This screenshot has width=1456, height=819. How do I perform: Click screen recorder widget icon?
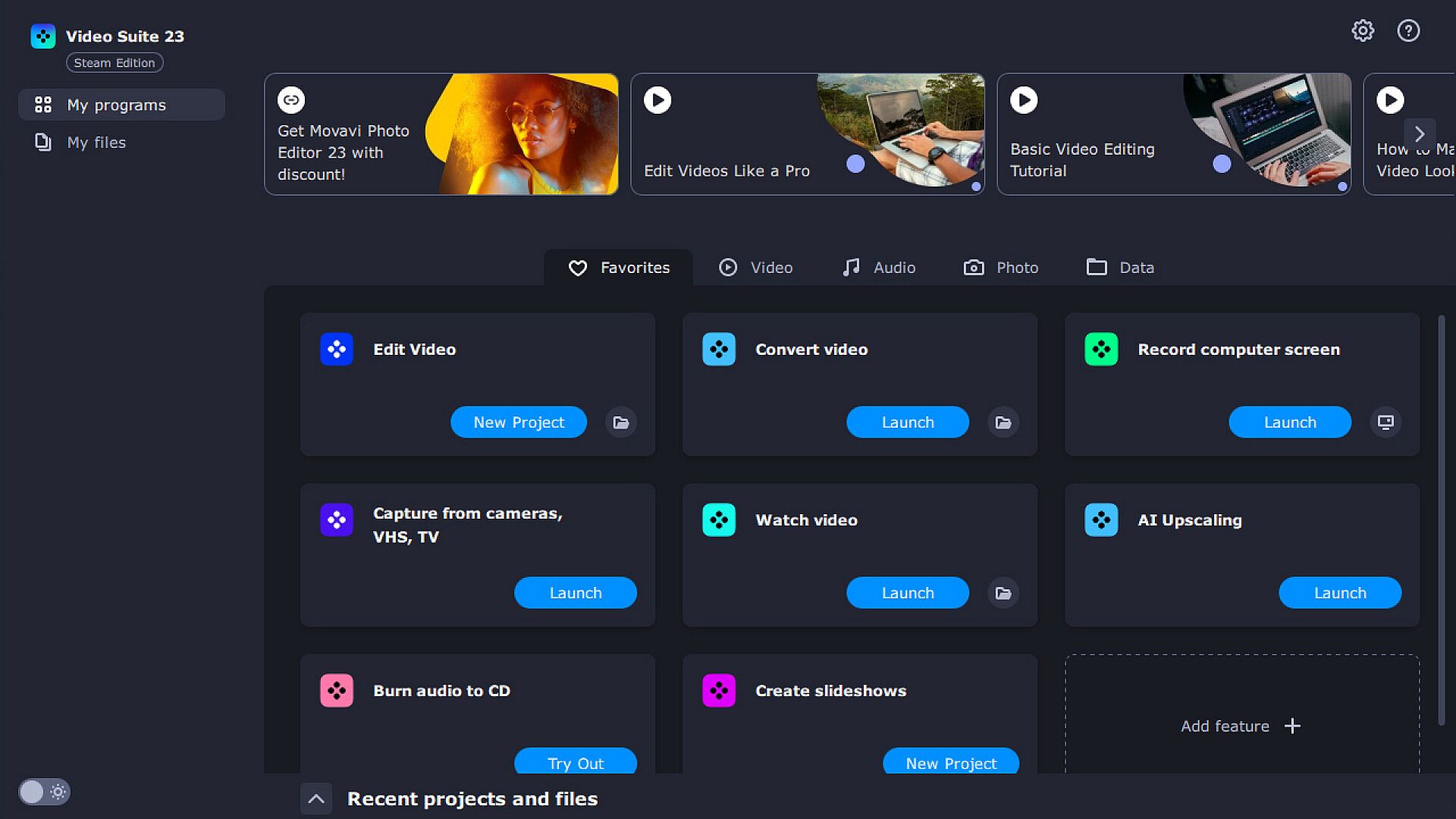pos(1385,422)
